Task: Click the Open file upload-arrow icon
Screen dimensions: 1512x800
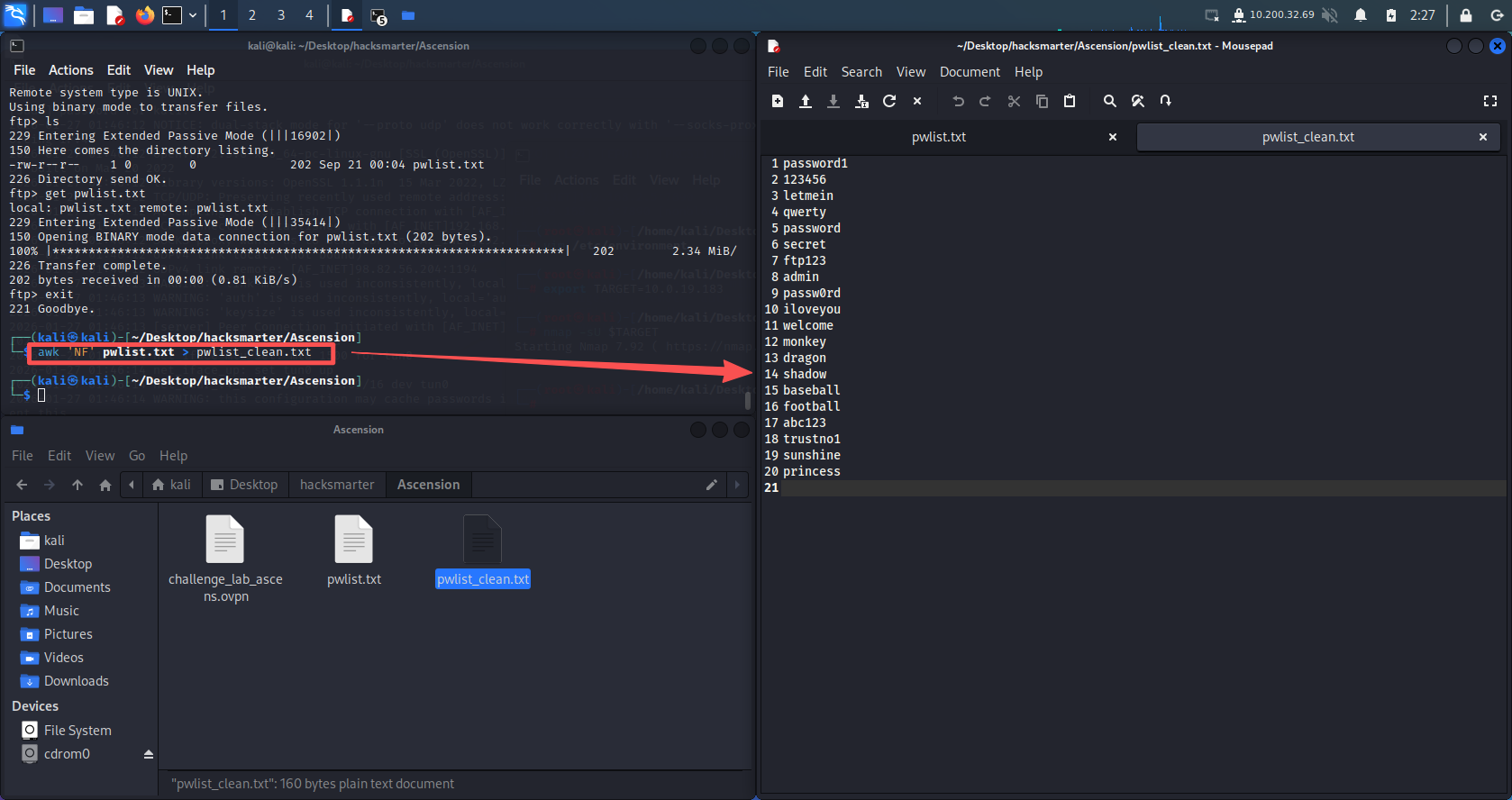Action: click(806, 101)
